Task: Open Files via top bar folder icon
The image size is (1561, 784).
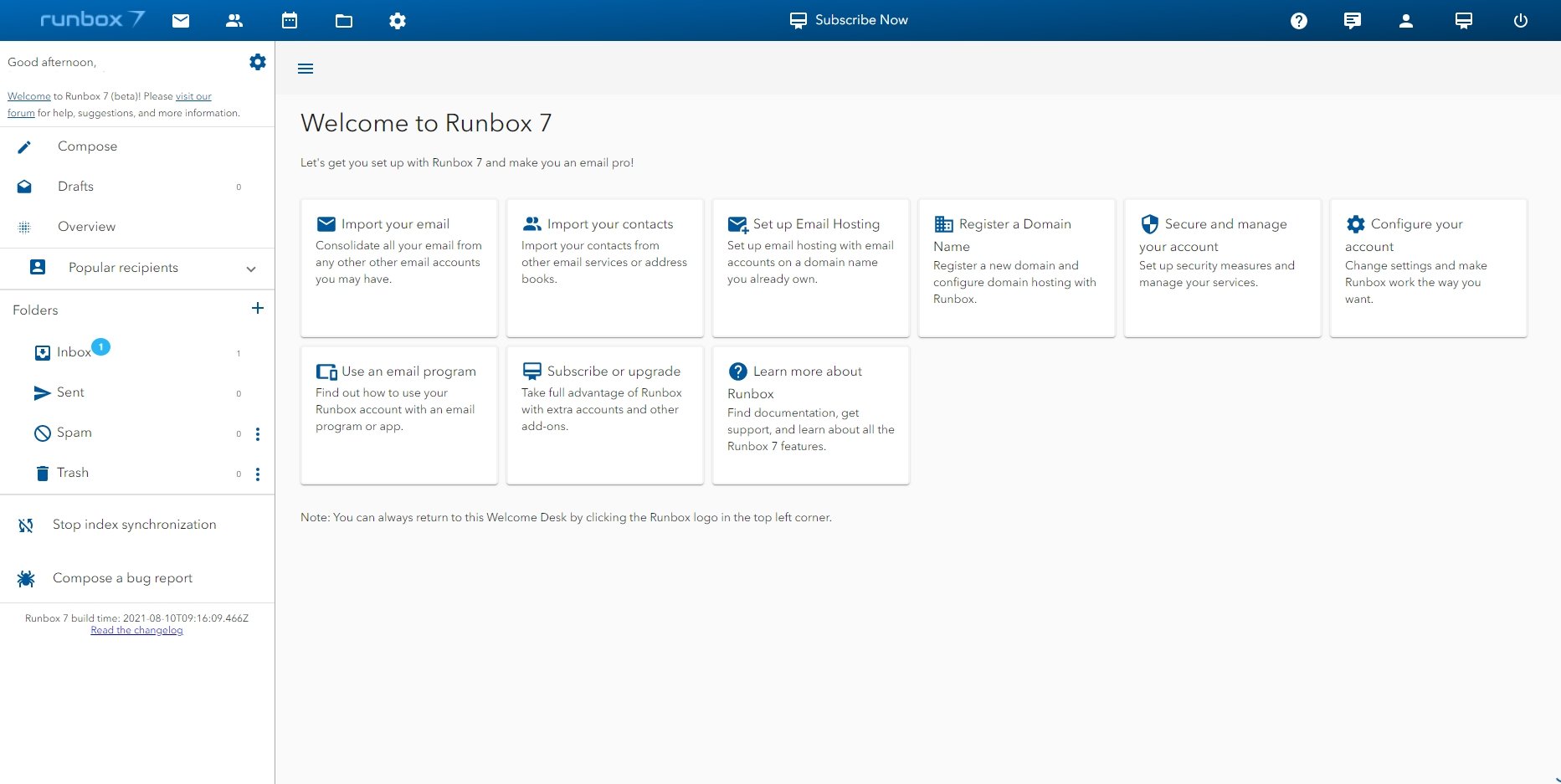Action: [344, 21]
